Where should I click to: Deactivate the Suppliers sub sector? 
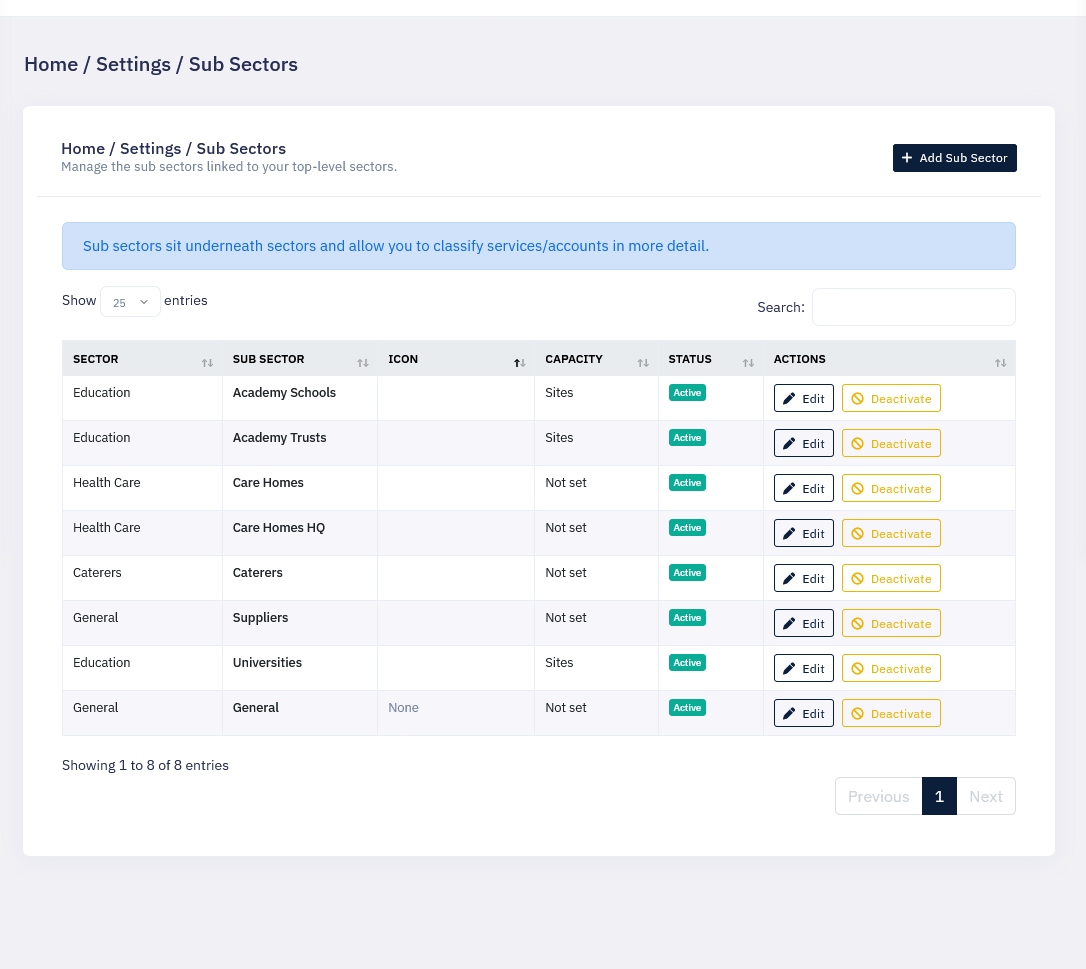891,623
